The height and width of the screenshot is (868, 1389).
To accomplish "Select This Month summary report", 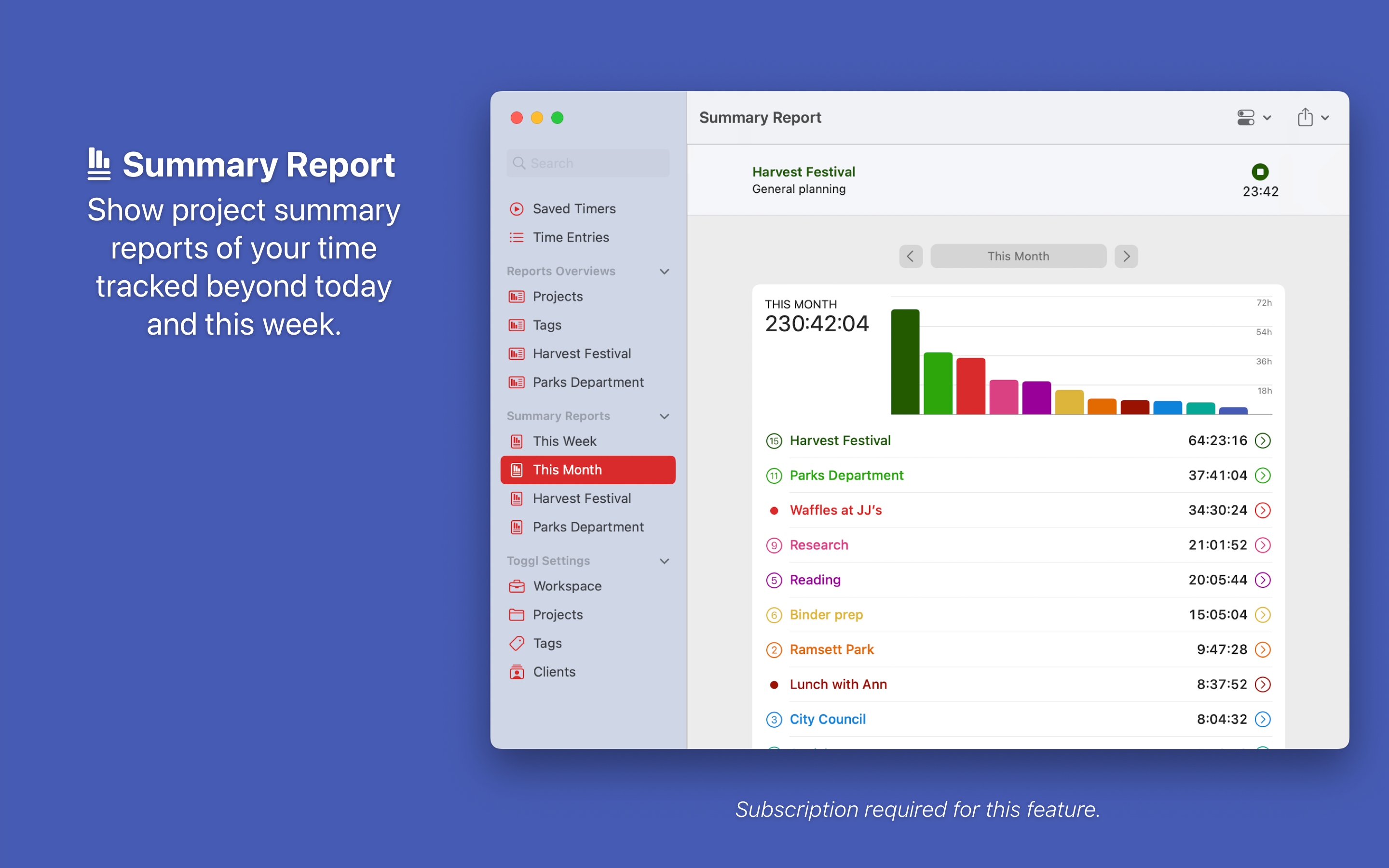I will pyautogui.click(x=588, y=470).
